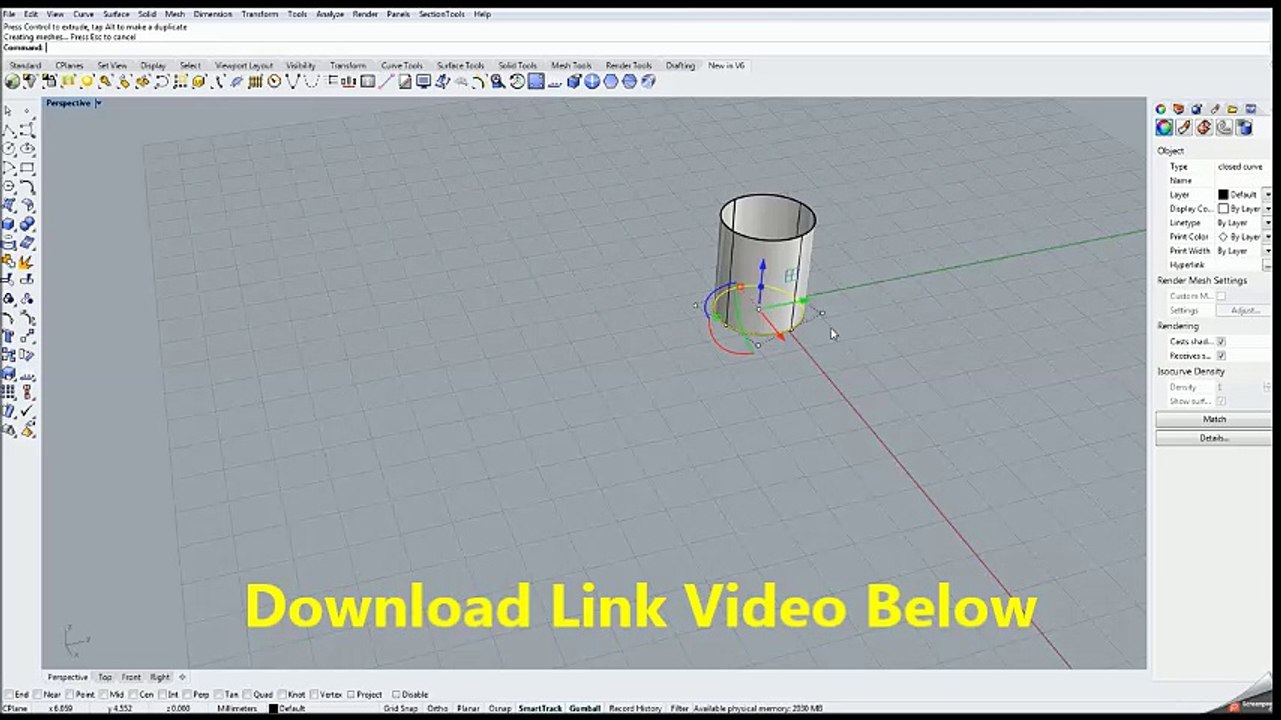Open the Print Width dropdown
Viewport: 1281px width, 720px height.
point(1268,251)
